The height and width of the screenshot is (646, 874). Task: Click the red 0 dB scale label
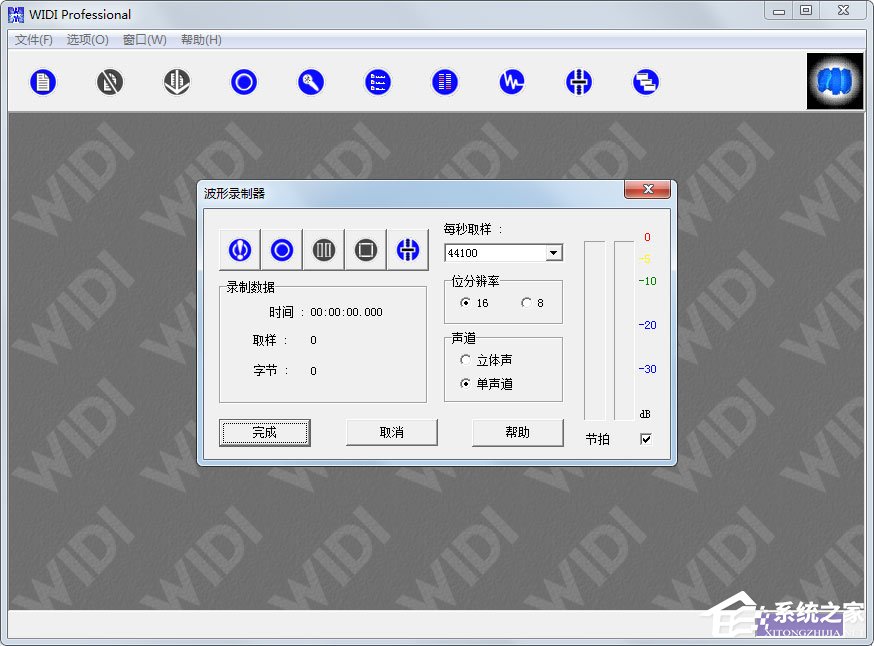click(647, 237)
